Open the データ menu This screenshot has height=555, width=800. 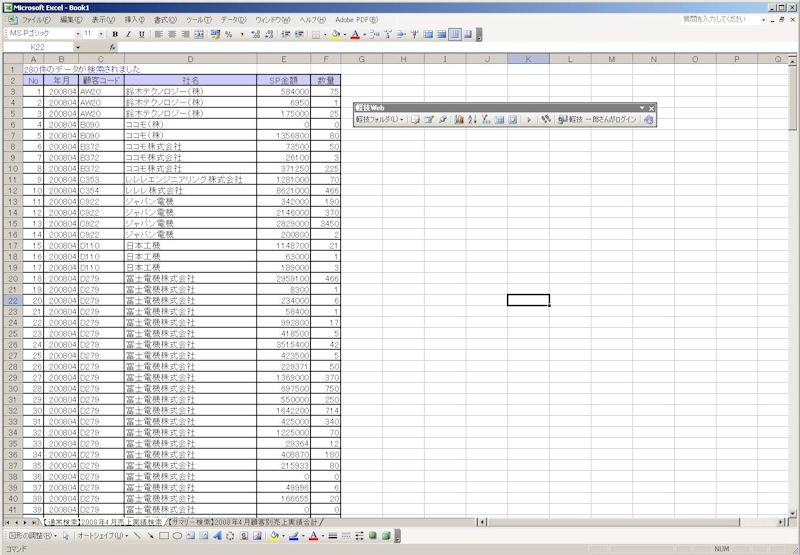(x=233, y=20)
